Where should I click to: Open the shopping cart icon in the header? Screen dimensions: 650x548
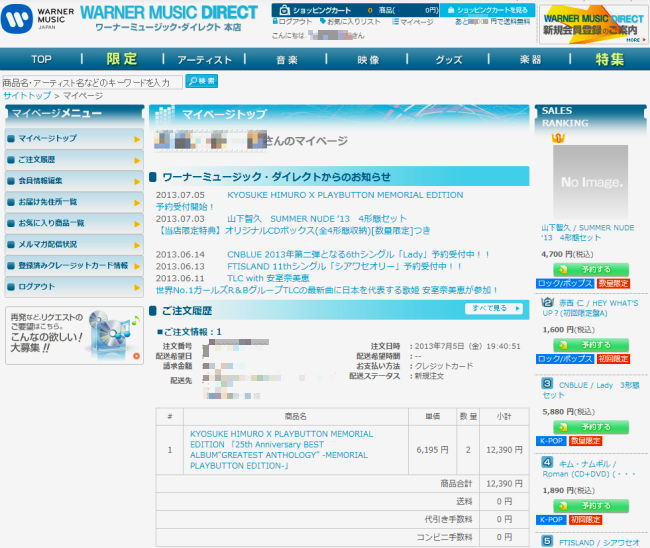pos(284,10)
